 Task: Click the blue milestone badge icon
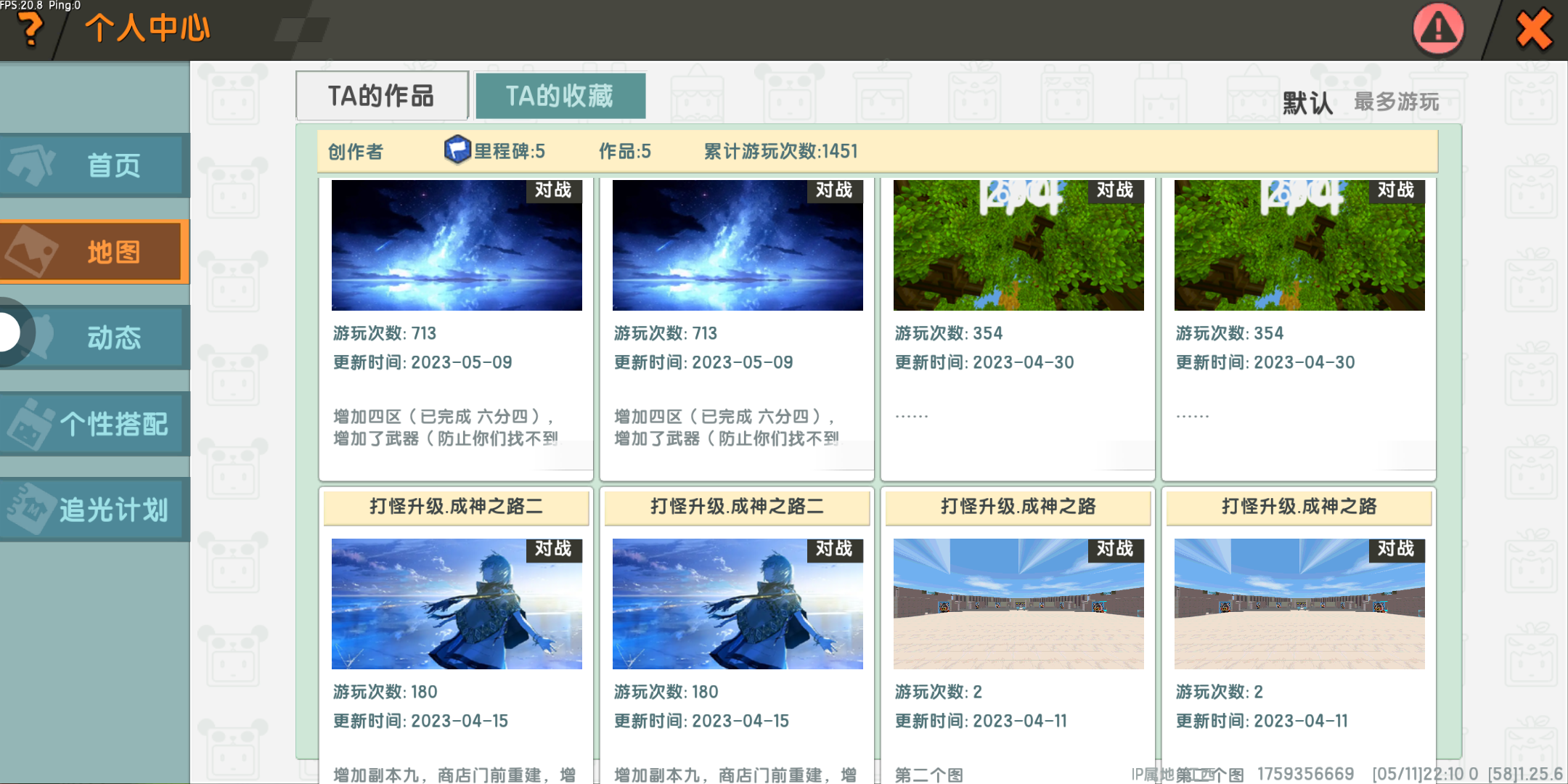tap(457, 150)
